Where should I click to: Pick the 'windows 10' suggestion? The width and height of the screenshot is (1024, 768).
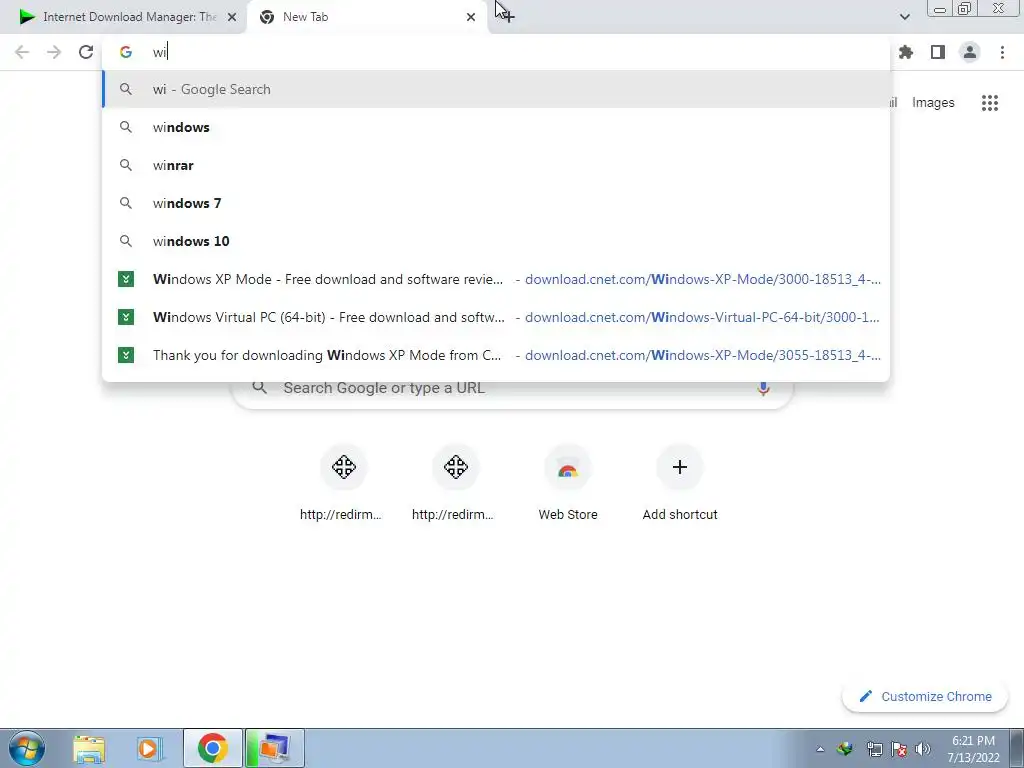pos(496,241)
